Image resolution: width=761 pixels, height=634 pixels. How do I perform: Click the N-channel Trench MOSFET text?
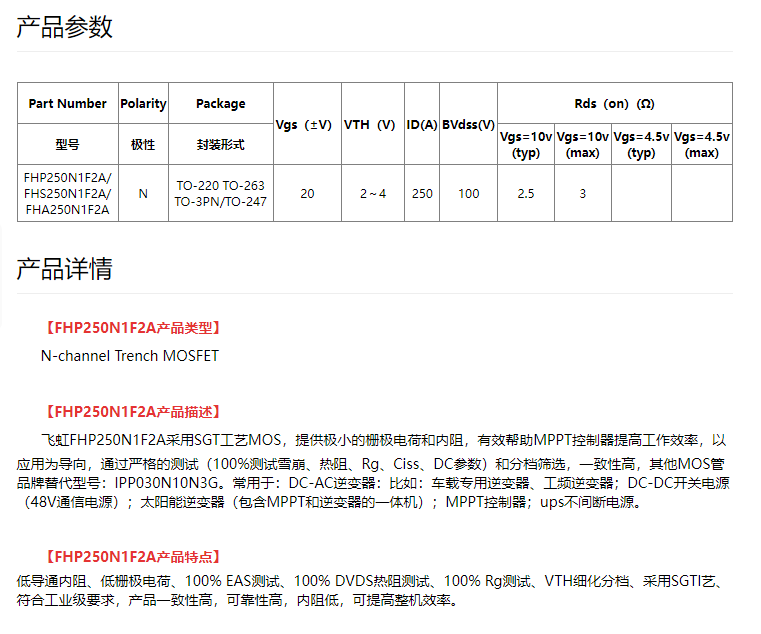[x=130, y=356]
